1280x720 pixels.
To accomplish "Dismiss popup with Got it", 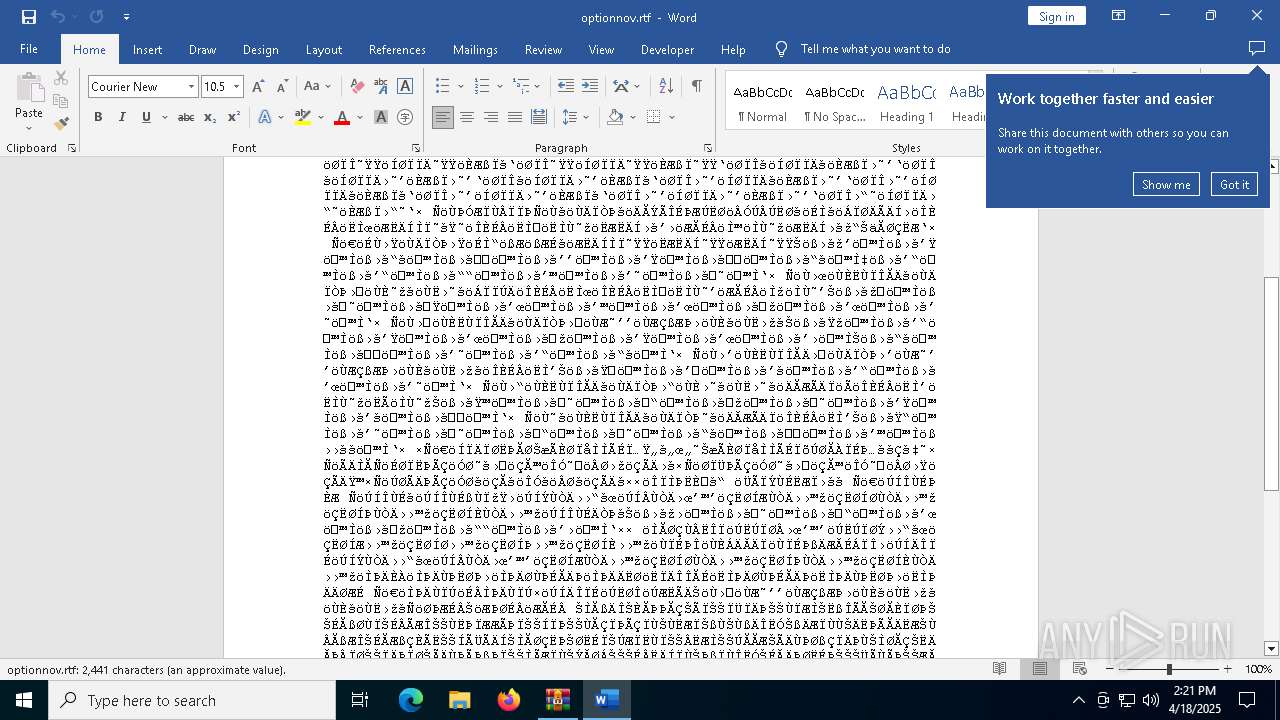I will 1234,184.
